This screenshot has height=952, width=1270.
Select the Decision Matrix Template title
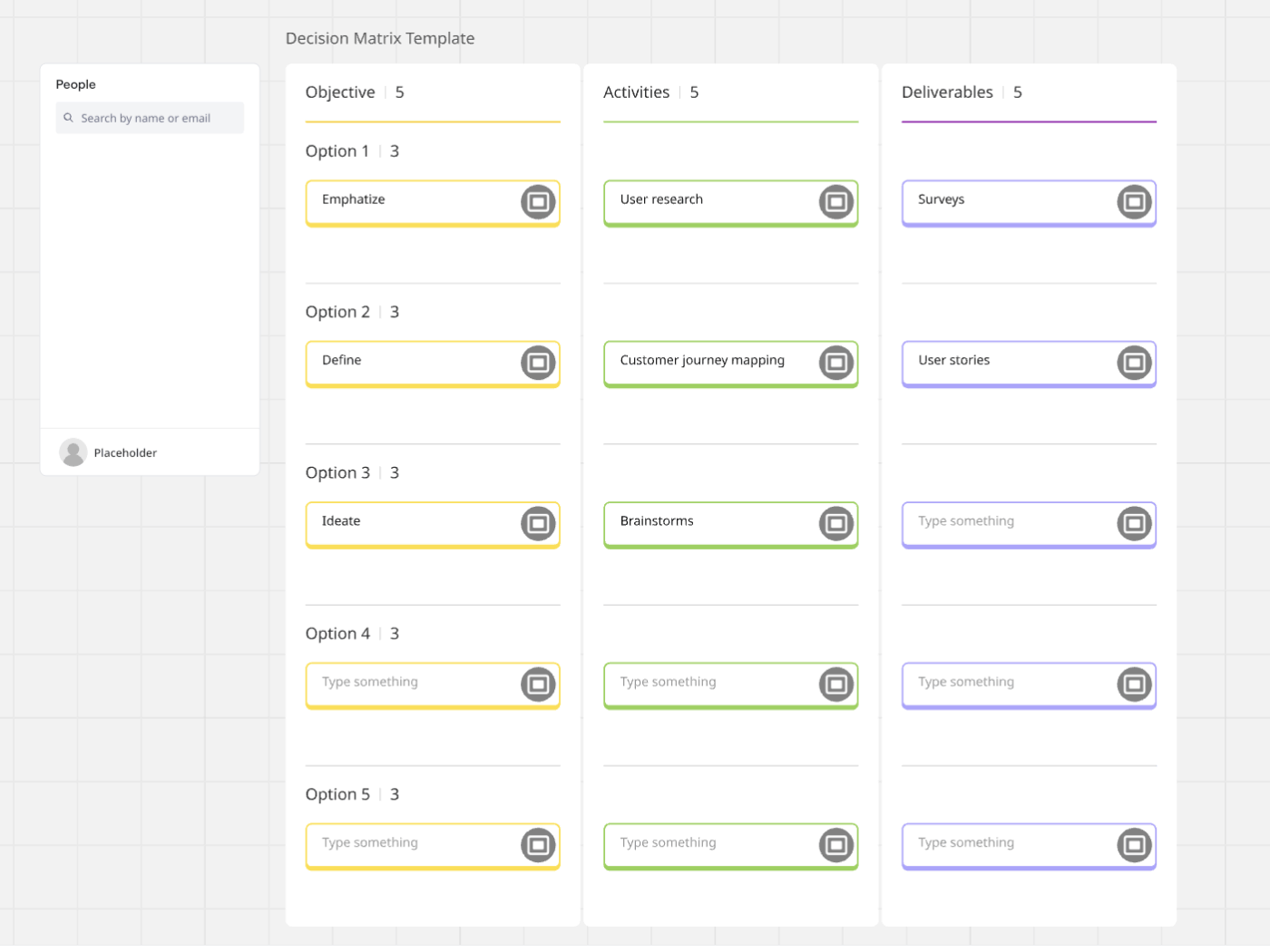pos(380,38)
